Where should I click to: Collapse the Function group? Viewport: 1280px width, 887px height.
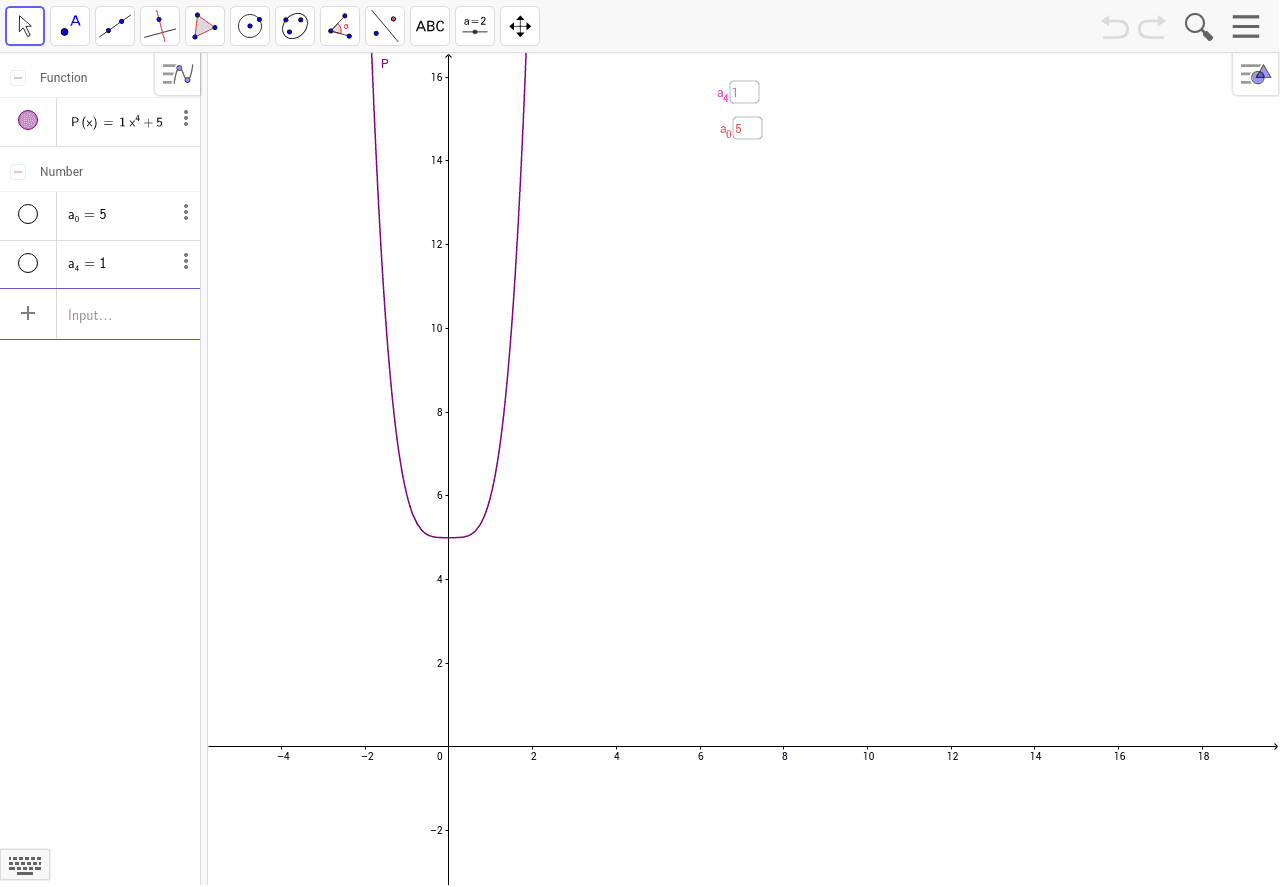(x=18, y=78)
